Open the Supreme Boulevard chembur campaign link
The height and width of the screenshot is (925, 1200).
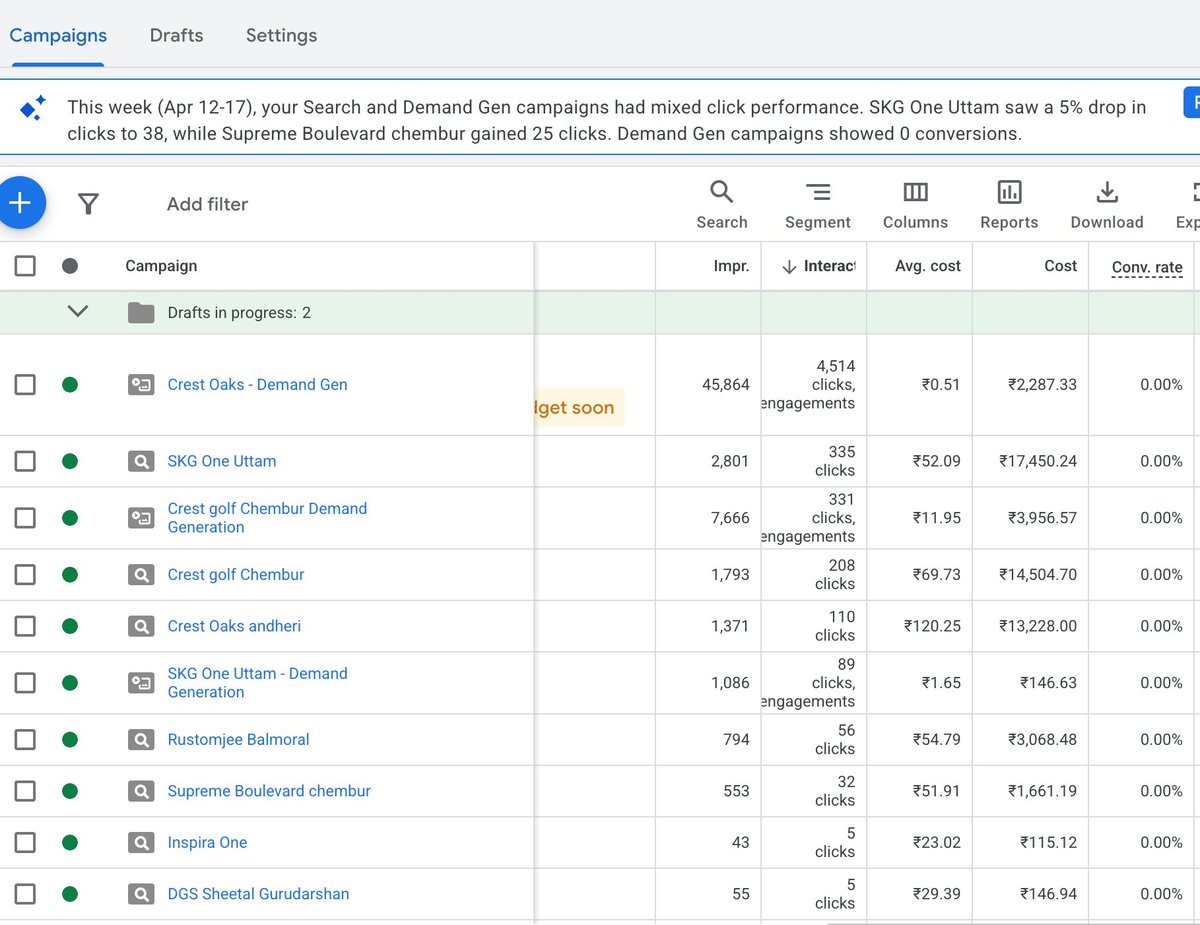click(269, 791)
